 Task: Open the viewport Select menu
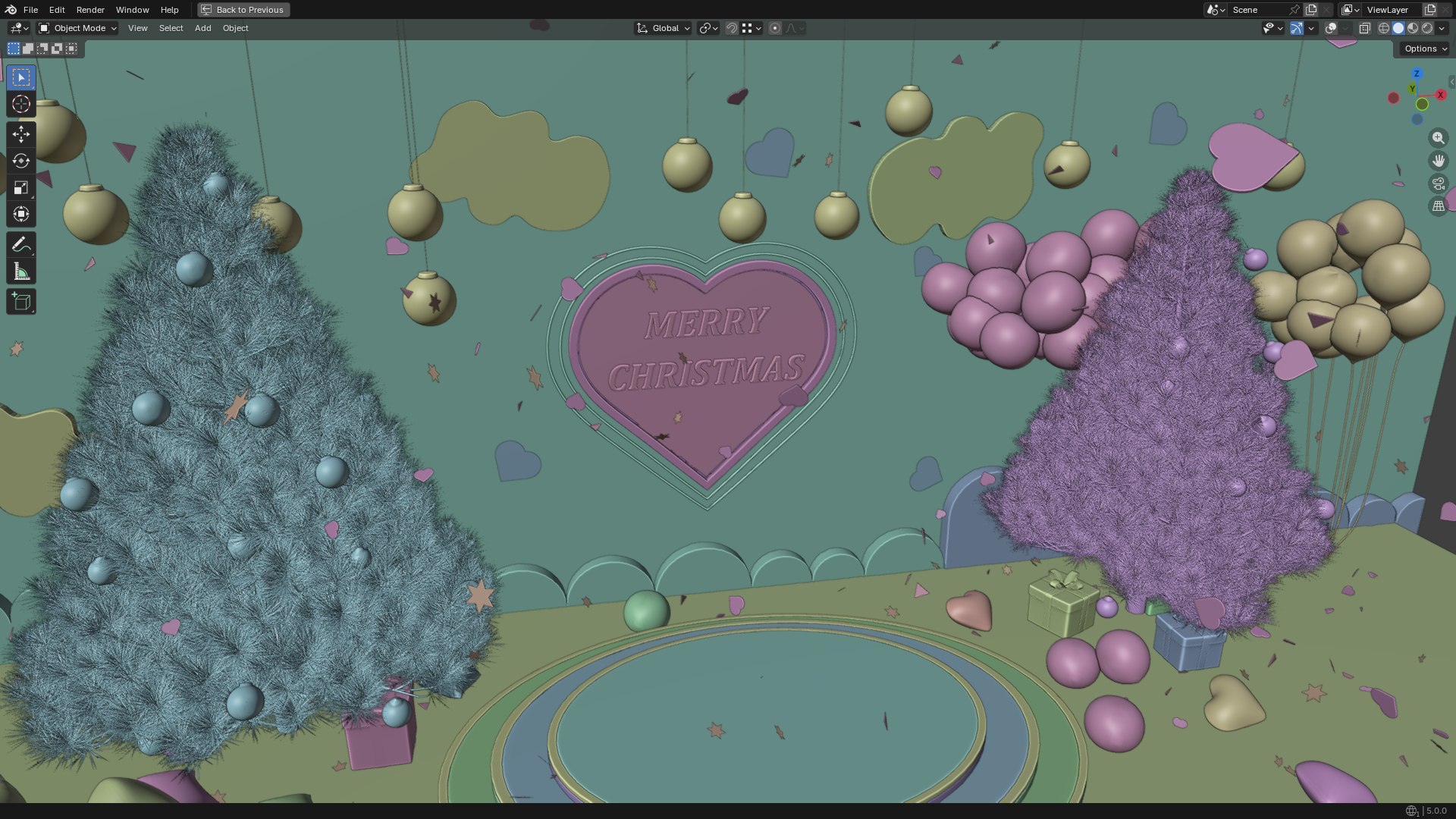point(171,28)
